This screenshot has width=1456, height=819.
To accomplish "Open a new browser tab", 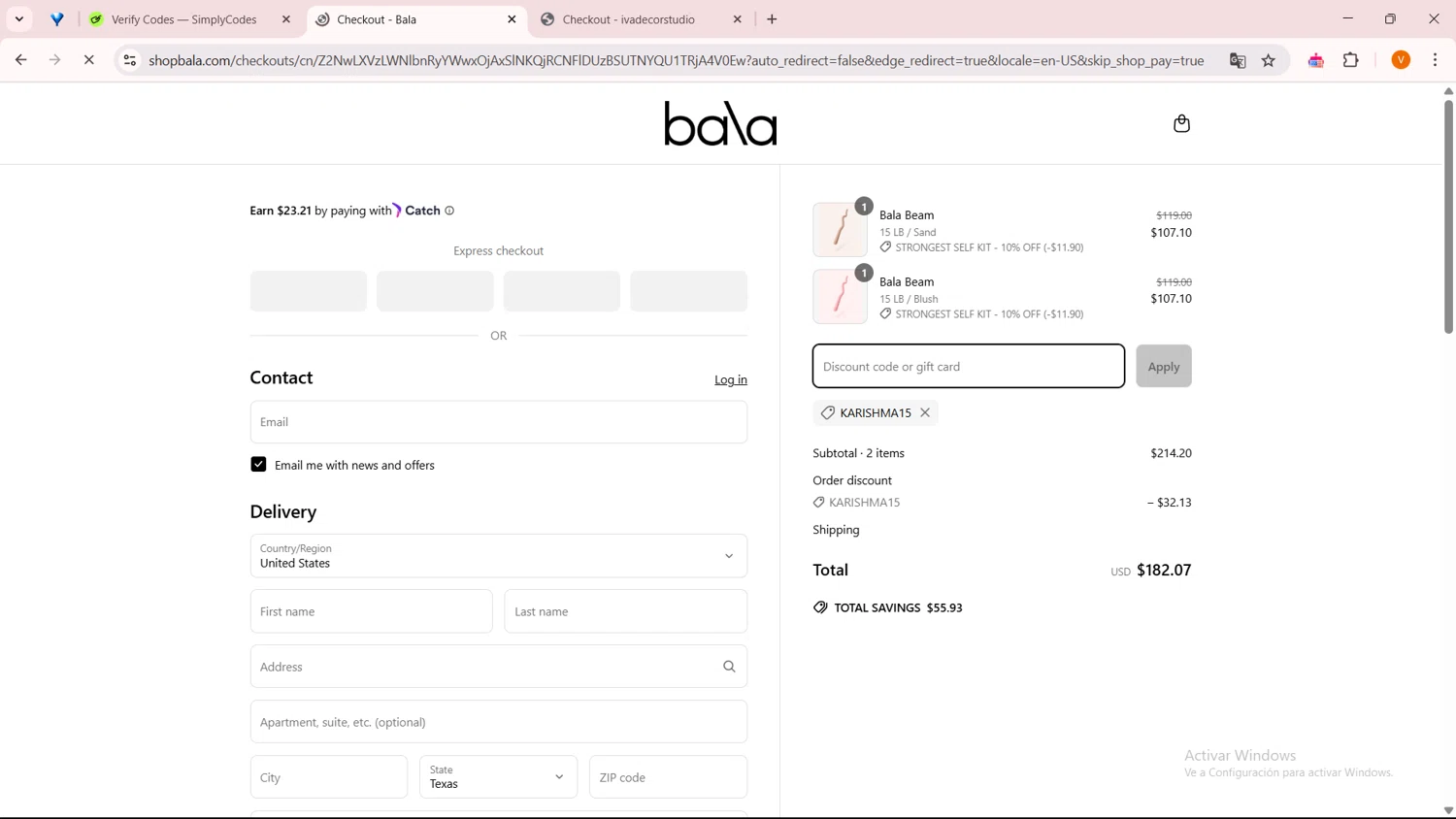I will 773,19.
